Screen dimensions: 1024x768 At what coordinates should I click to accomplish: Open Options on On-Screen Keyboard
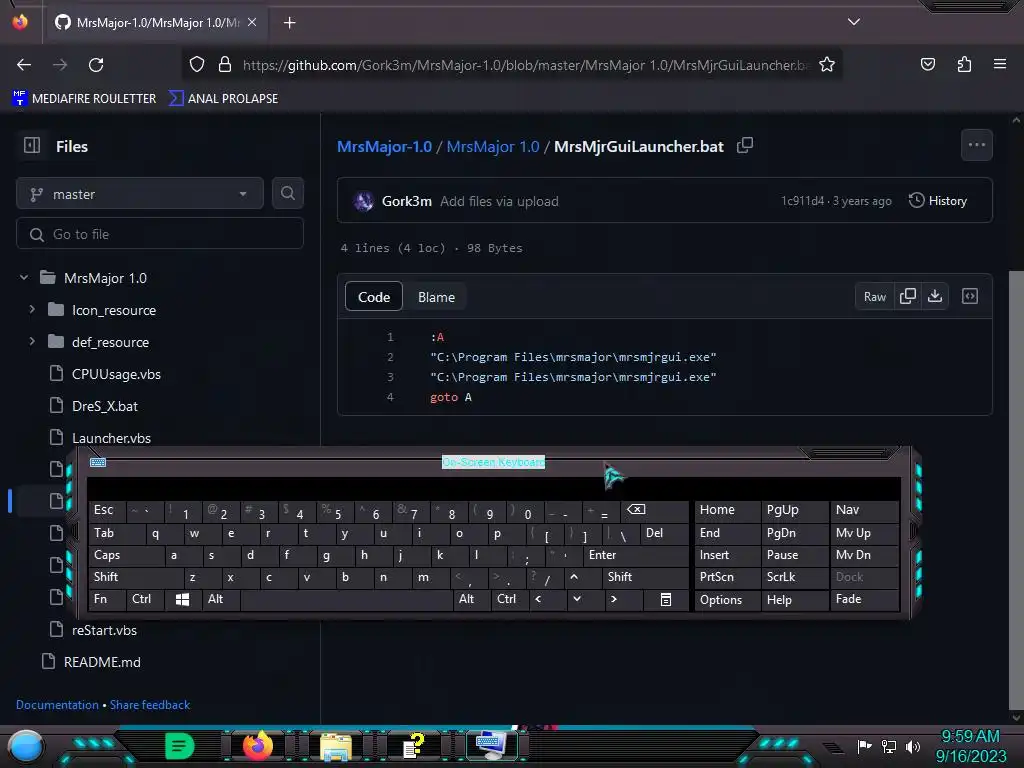(x=727, y=600)
